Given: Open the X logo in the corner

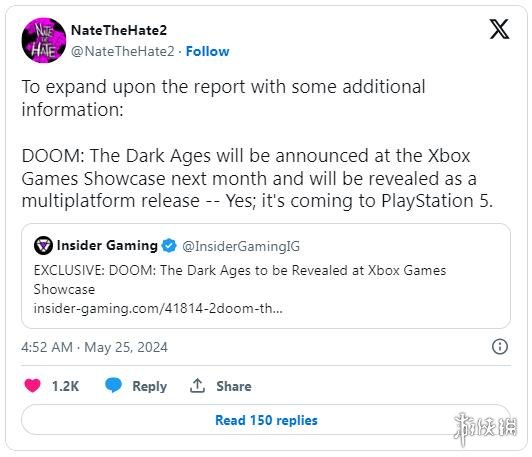Looking at the screenshot, I should tap(499, 29).
